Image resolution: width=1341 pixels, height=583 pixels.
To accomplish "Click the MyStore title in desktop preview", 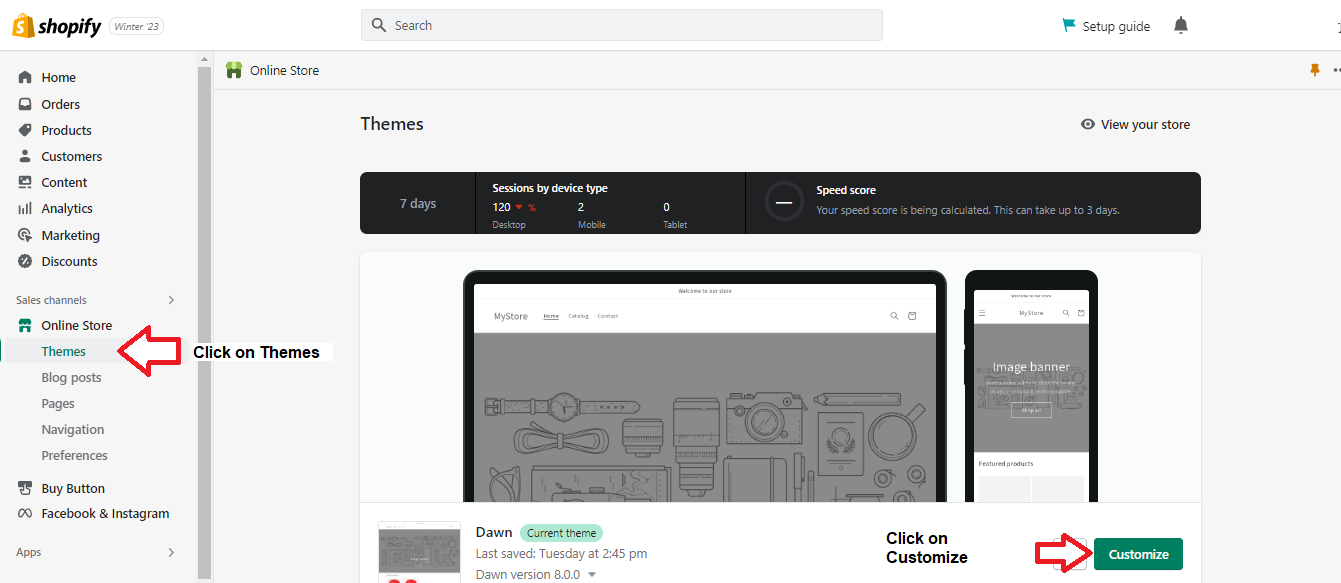I will coord(511,316).
